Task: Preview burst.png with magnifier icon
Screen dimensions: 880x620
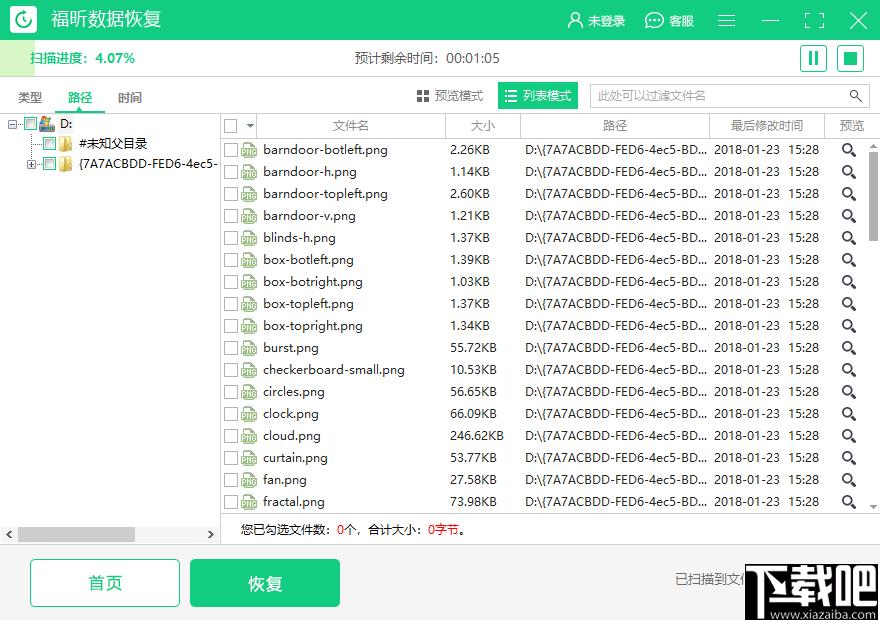Action: click(849, 348)
